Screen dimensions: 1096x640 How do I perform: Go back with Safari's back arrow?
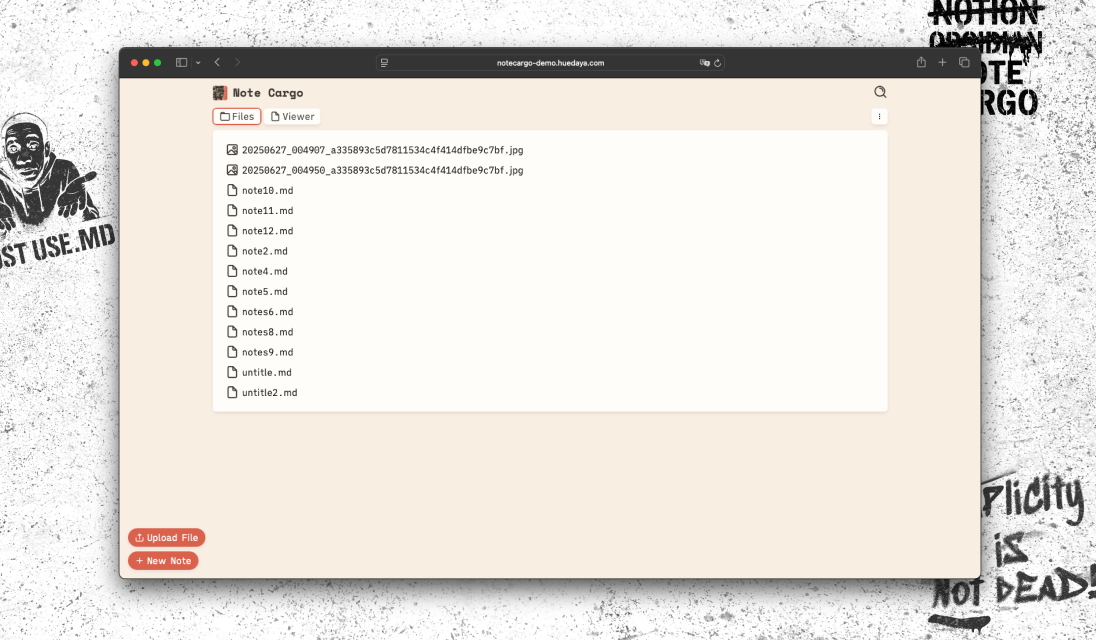coord(217,62)
